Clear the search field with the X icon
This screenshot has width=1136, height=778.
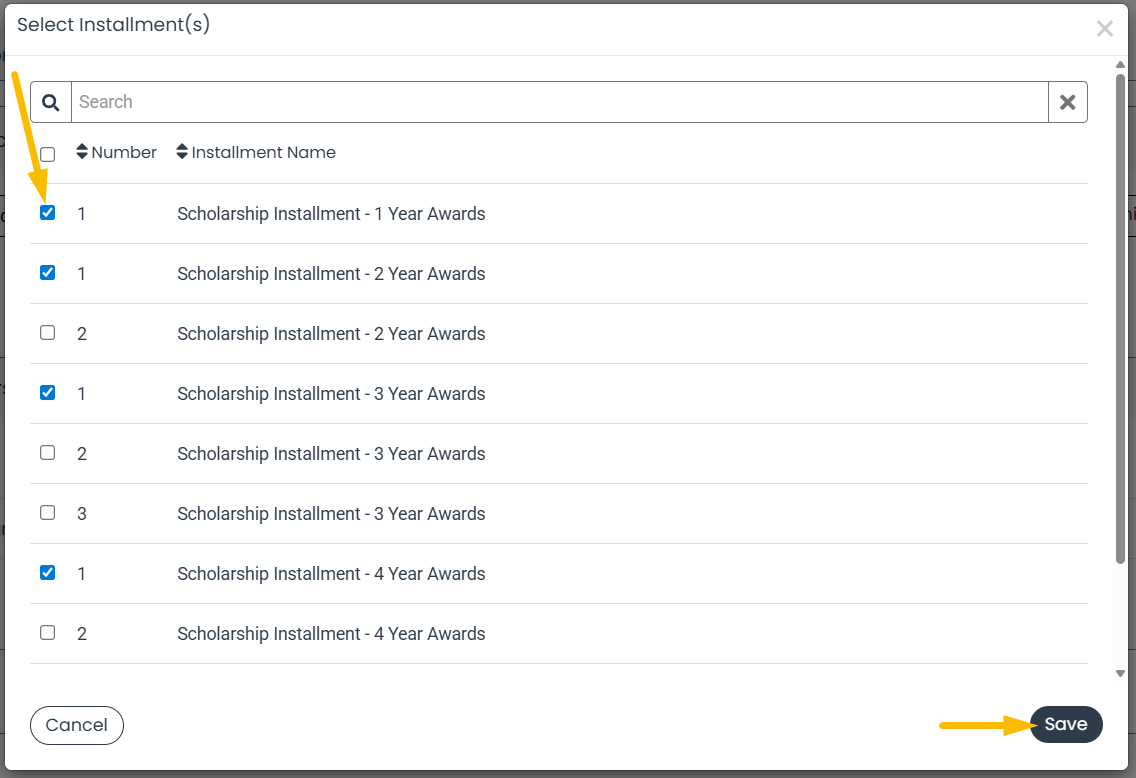1067,102
